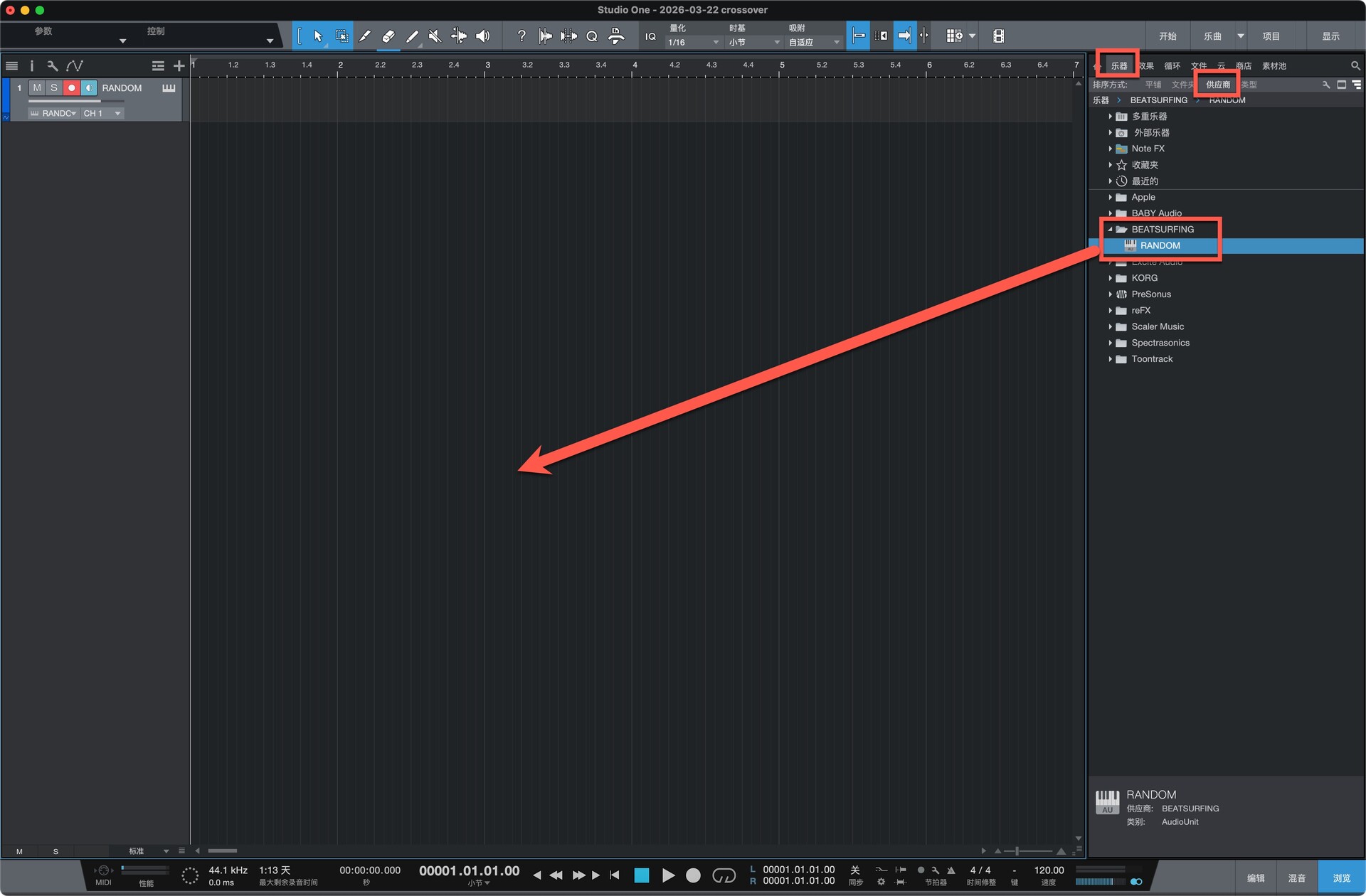The height and width of the screenshot is (896, 1366).
Task: Toggle record arm on RANDOM track
Action: 71,88
